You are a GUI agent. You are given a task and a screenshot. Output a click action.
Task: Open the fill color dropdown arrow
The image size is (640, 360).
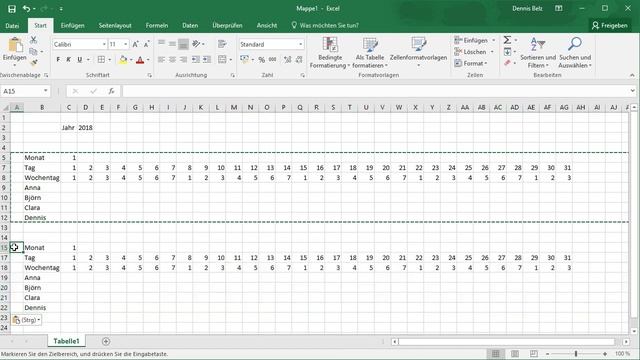(131, 60)
